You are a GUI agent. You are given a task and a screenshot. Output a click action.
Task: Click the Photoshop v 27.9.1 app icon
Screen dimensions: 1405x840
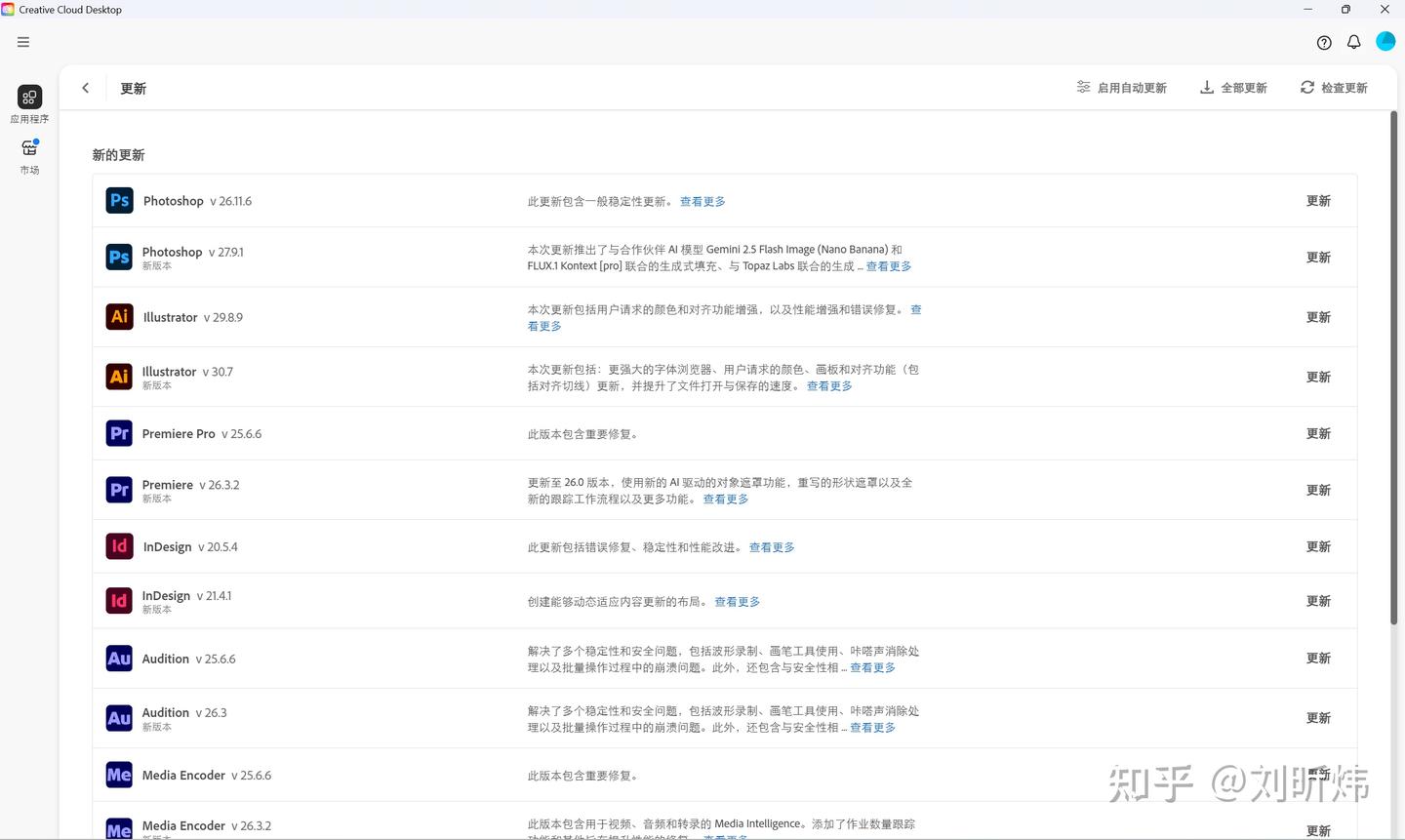119,258
